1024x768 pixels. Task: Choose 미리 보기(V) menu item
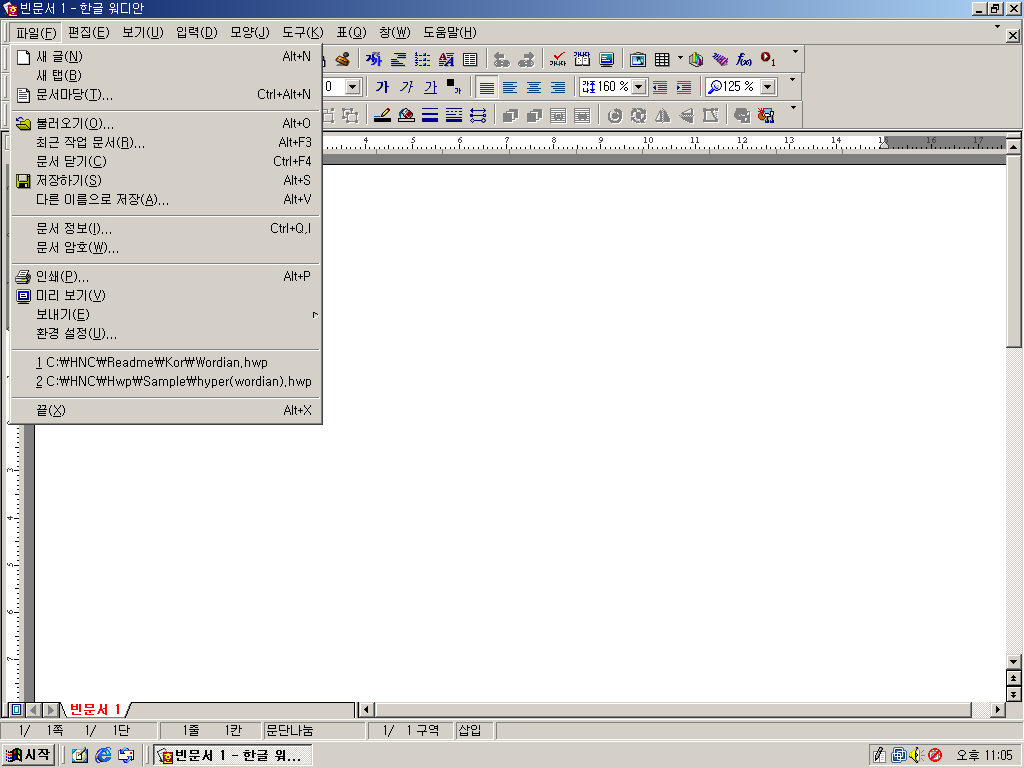tap(165, 296)
